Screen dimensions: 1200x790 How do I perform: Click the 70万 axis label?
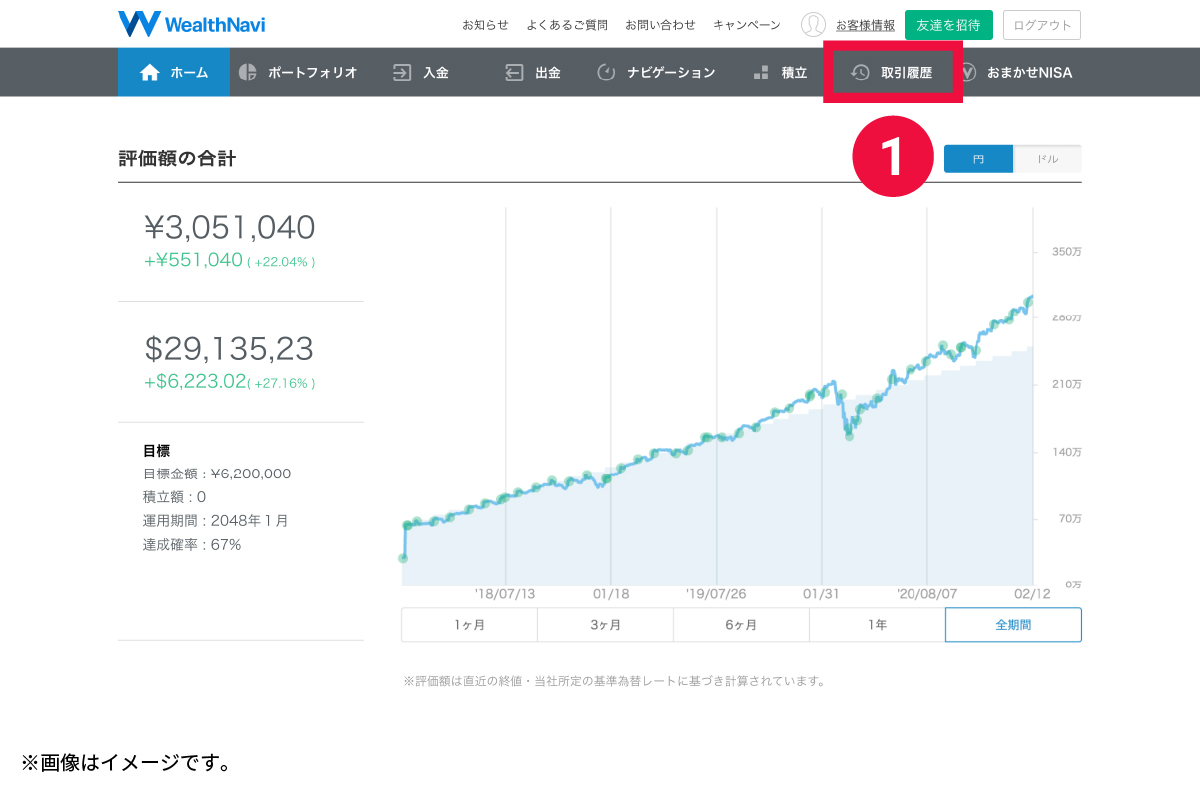(x=1069, y=519)
